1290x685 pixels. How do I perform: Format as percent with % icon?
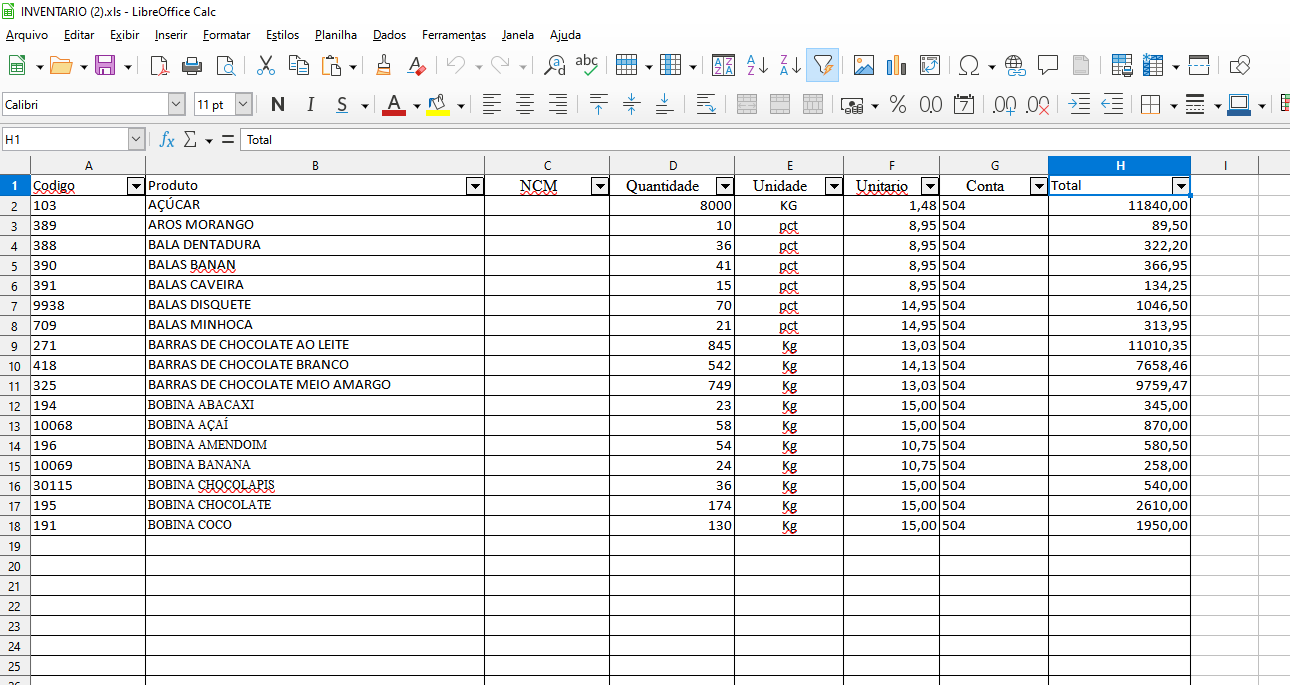point(898,105)
